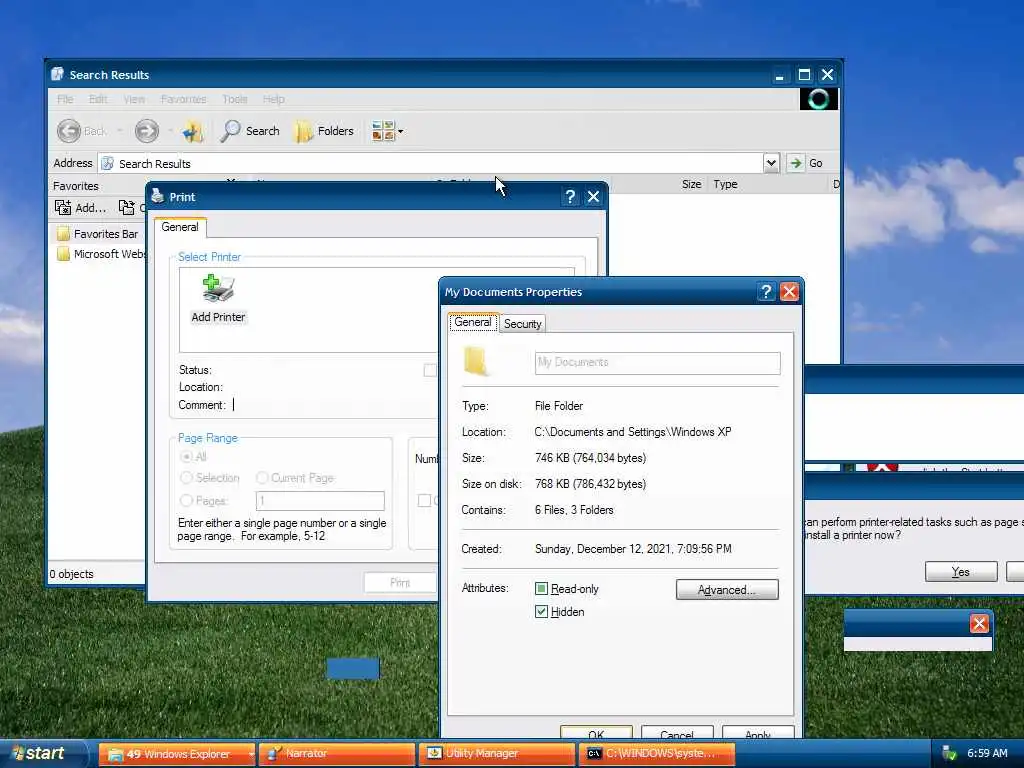
Task: Select the Current Page radio button
Action: point(262,478)
